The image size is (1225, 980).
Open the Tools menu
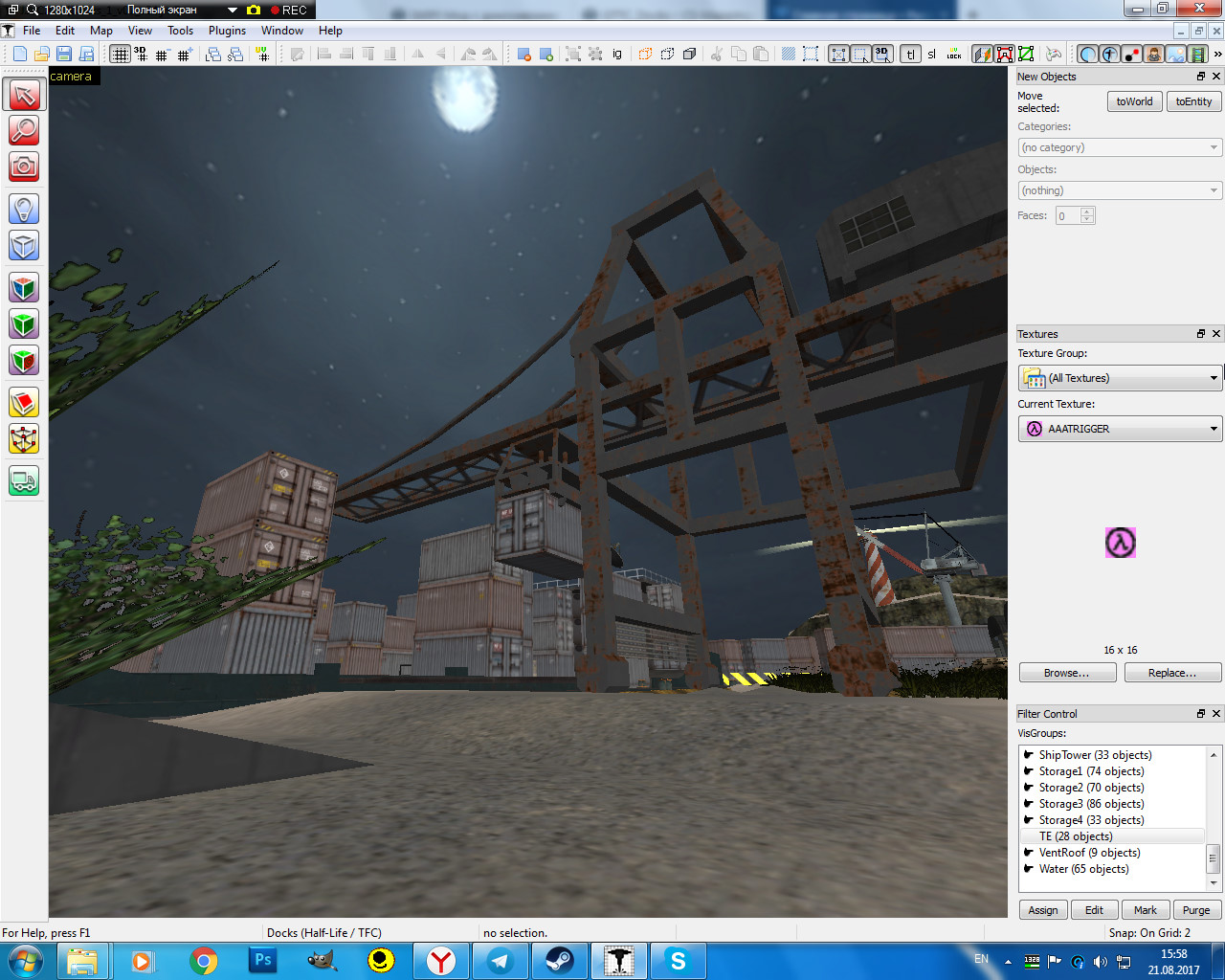[x=180, y=31]
